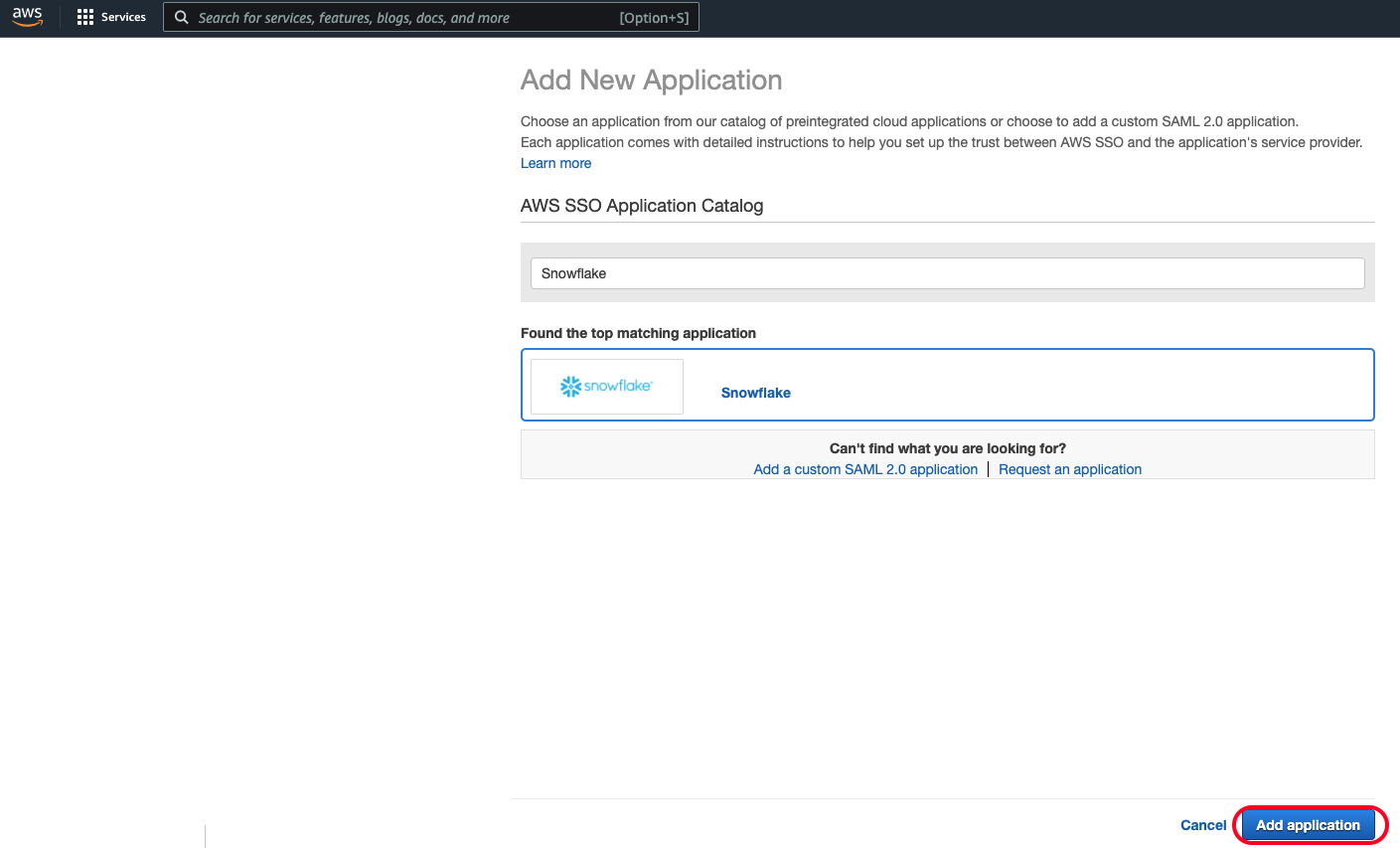Click Request an application
1400x848 pixels.
[x=1069, y=468]
